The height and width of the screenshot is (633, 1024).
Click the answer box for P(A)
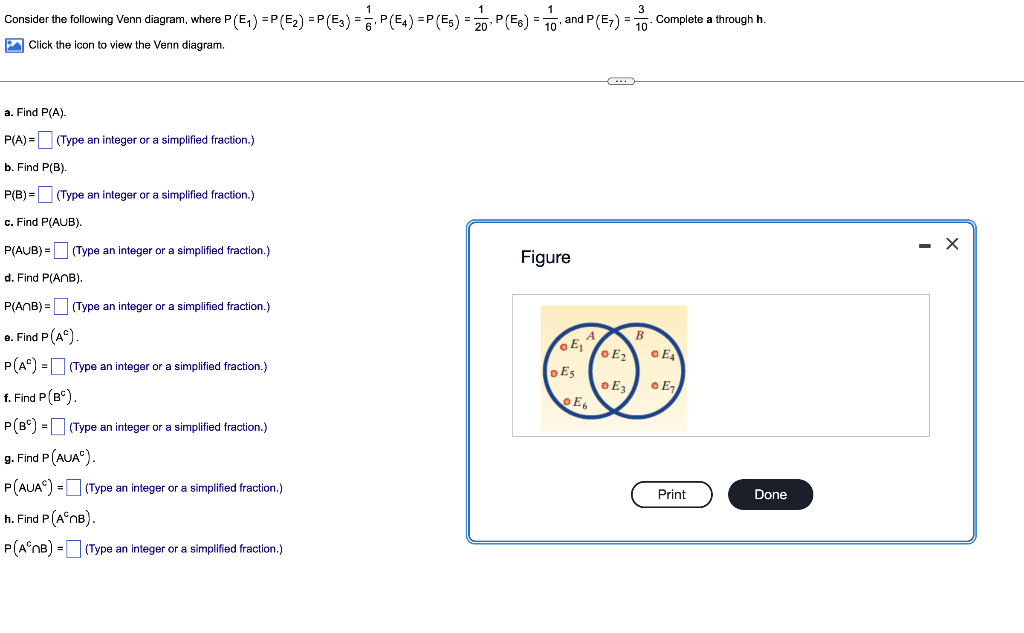coord(45,139)
